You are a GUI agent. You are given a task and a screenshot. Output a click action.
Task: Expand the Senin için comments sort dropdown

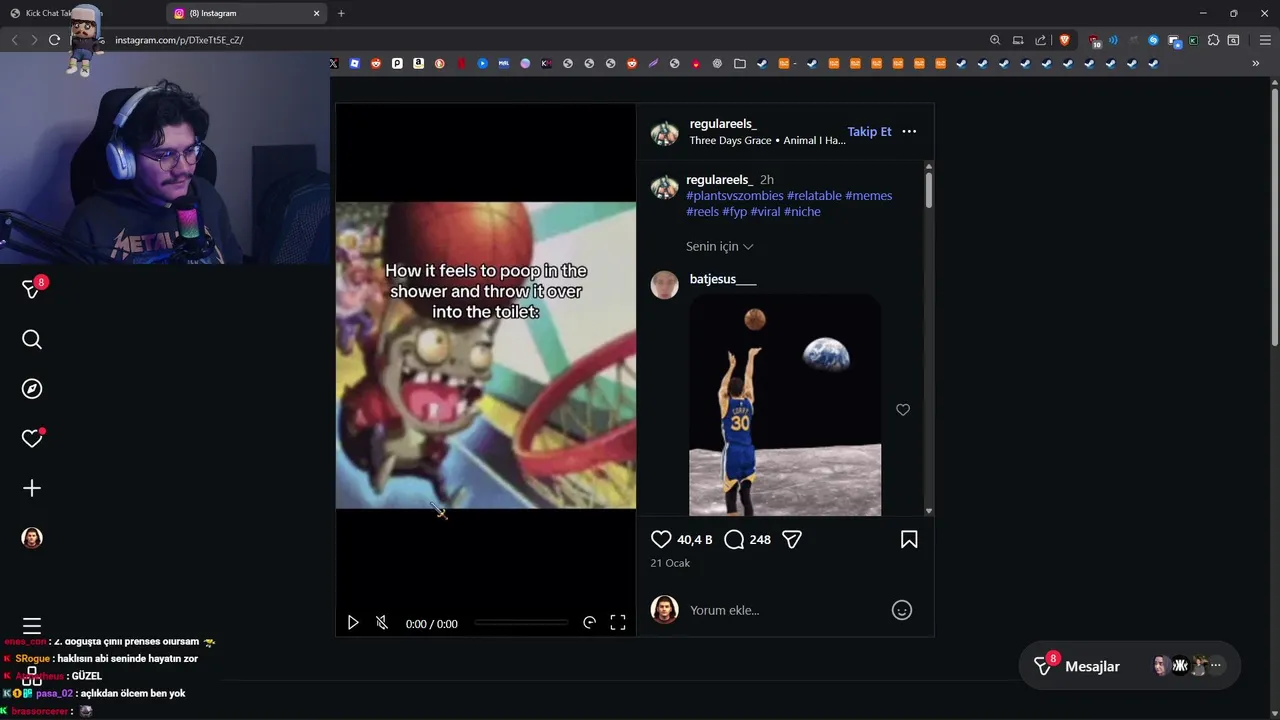[720, 246]
